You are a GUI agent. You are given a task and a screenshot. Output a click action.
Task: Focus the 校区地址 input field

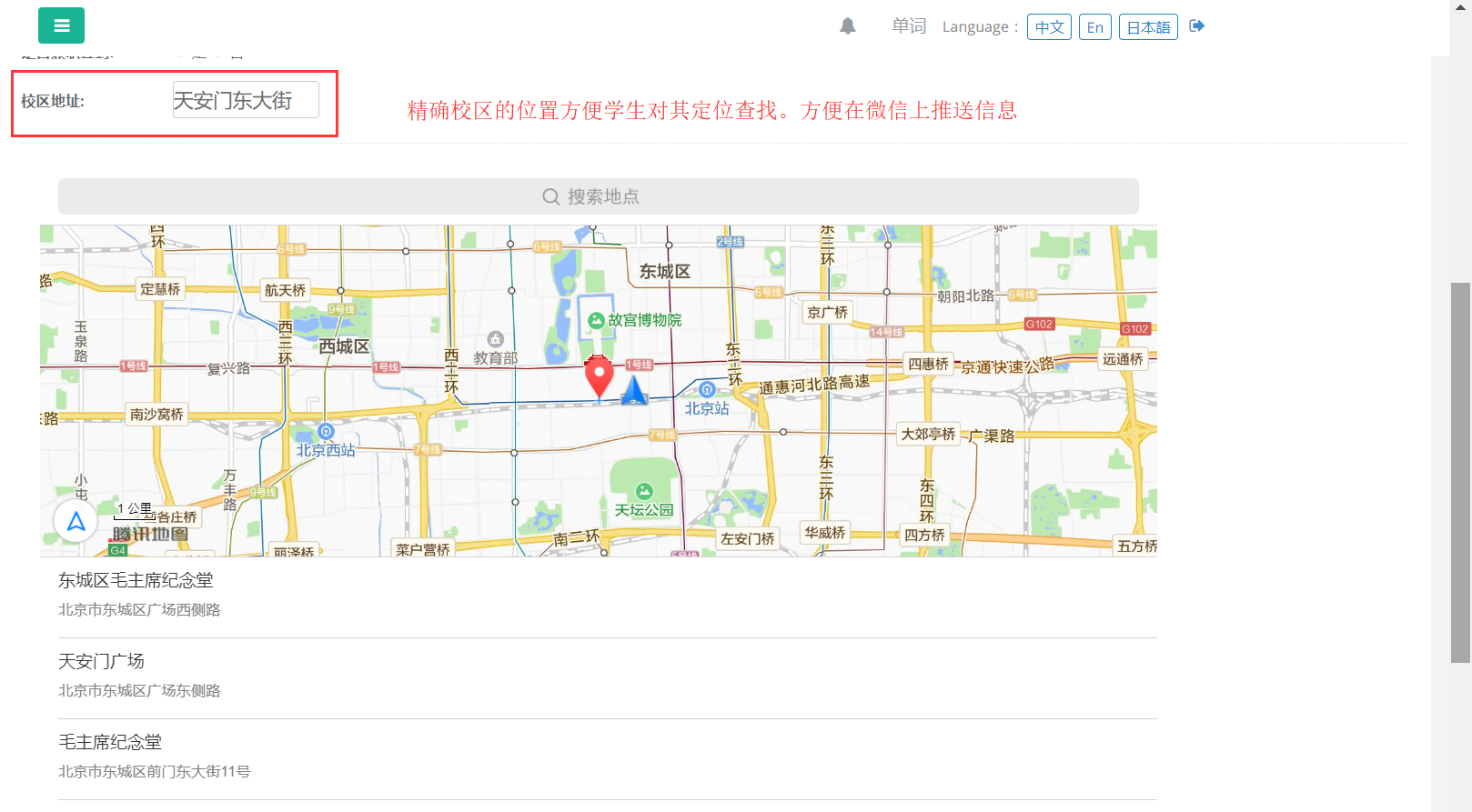[246, 100]
